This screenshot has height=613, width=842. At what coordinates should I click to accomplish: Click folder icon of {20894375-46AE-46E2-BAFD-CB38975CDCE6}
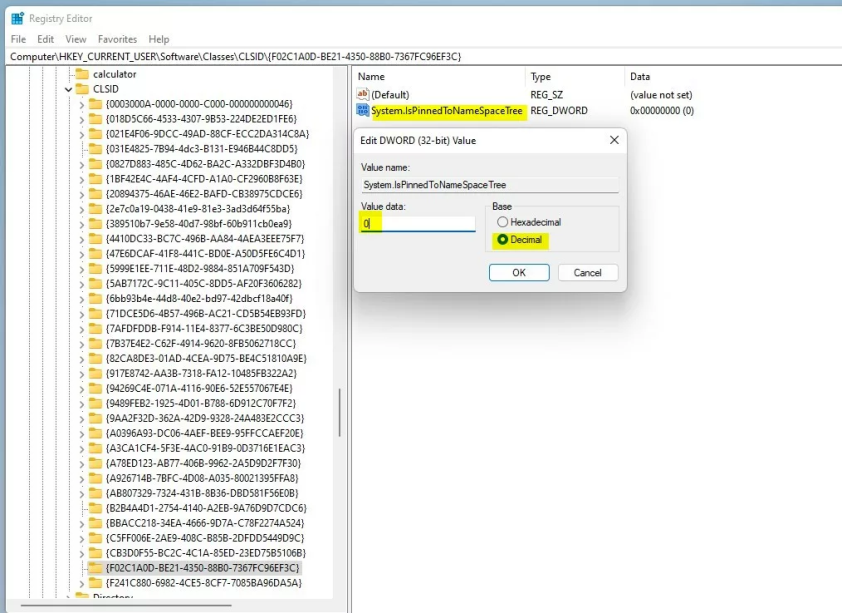[x=95, y=193]
